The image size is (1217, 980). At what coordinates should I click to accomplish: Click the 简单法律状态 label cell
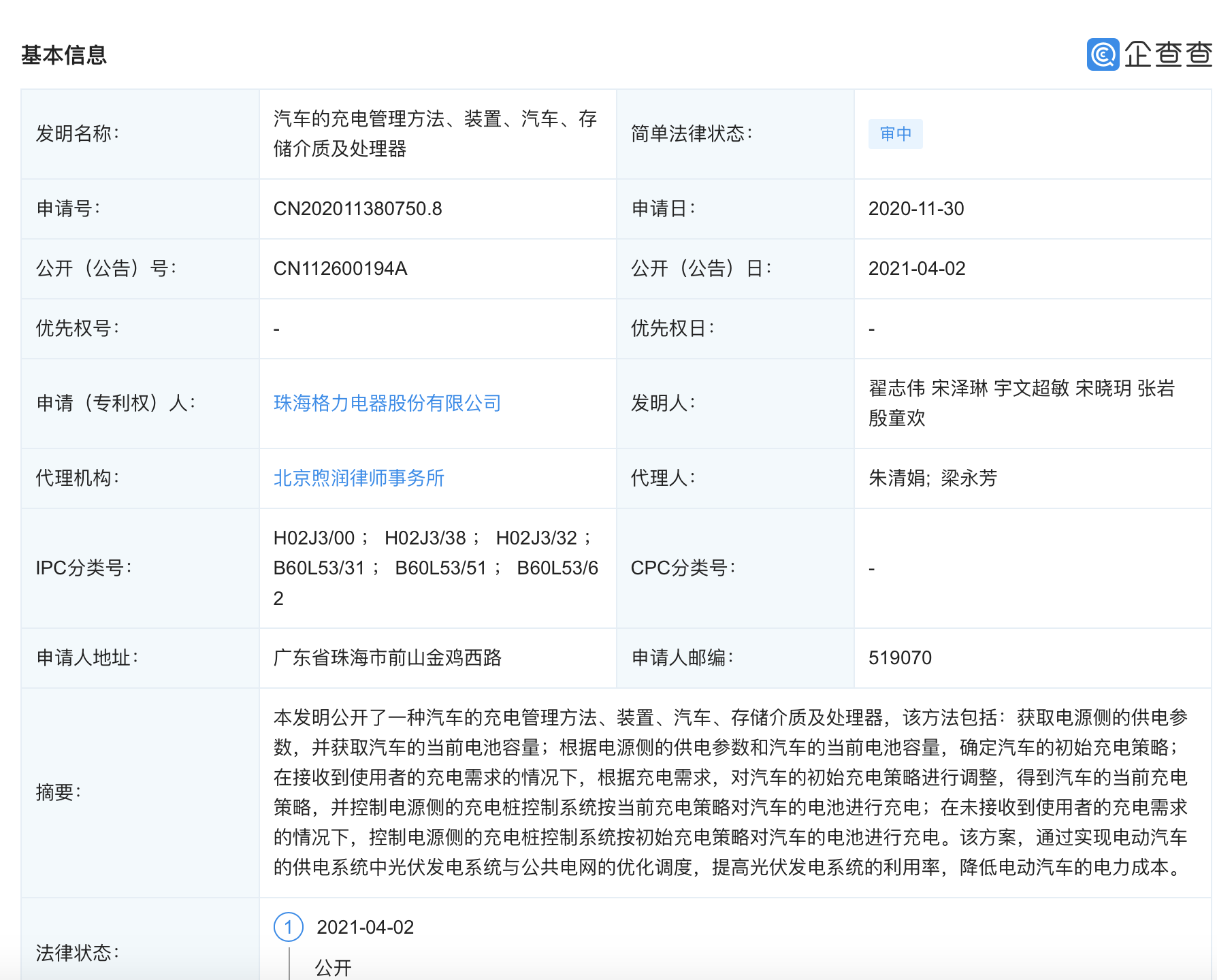[735, 134]
